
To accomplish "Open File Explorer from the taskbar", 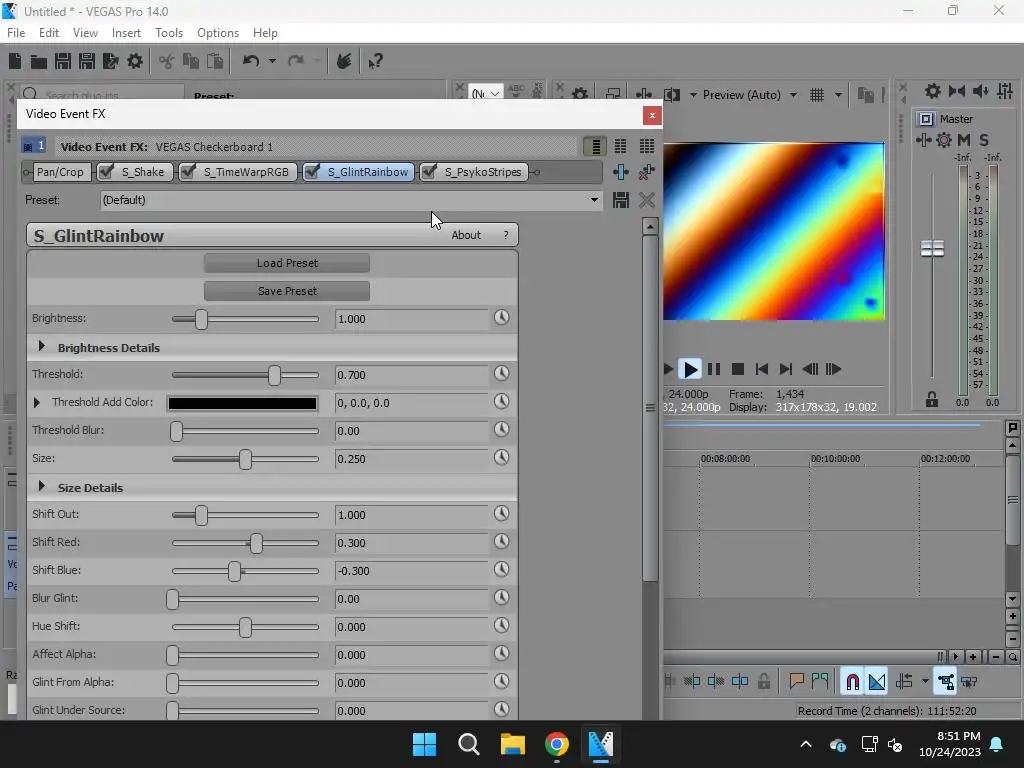I will pos(513,744).
